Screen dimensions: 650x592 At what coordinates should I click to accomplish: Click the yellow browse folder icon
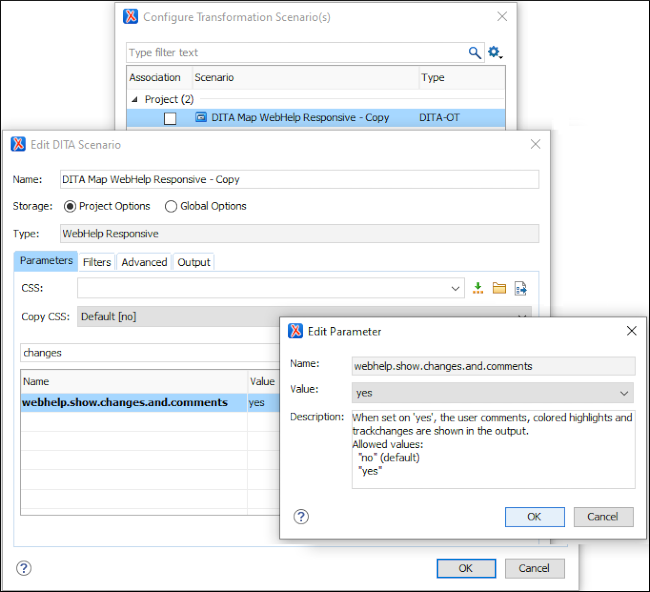(x=499, y=288)
